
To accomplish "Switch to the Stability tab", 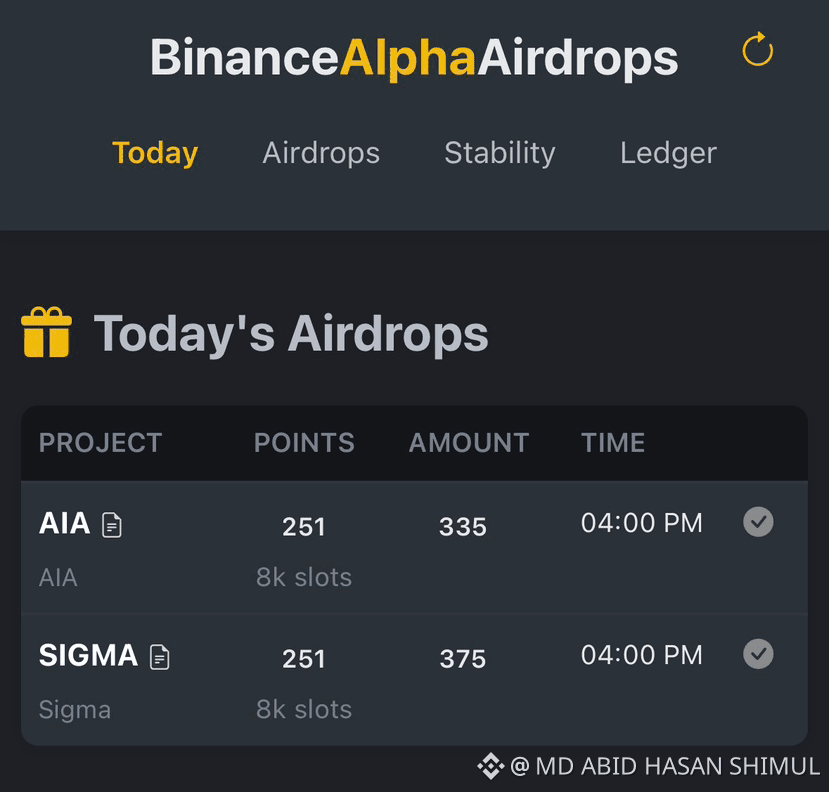I will (500, 153).
